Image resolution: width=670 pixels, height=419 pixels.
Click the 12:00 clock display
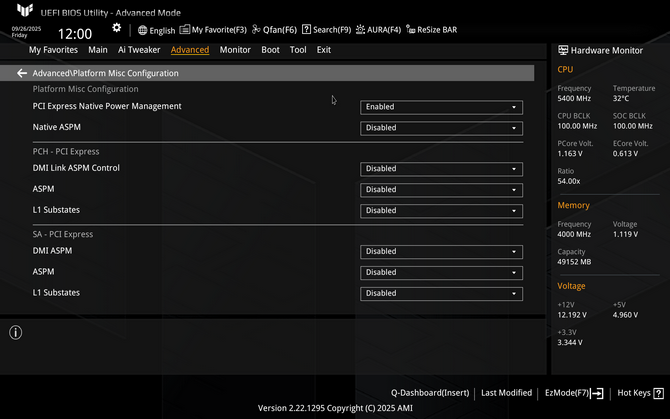[x=75, y=34]
